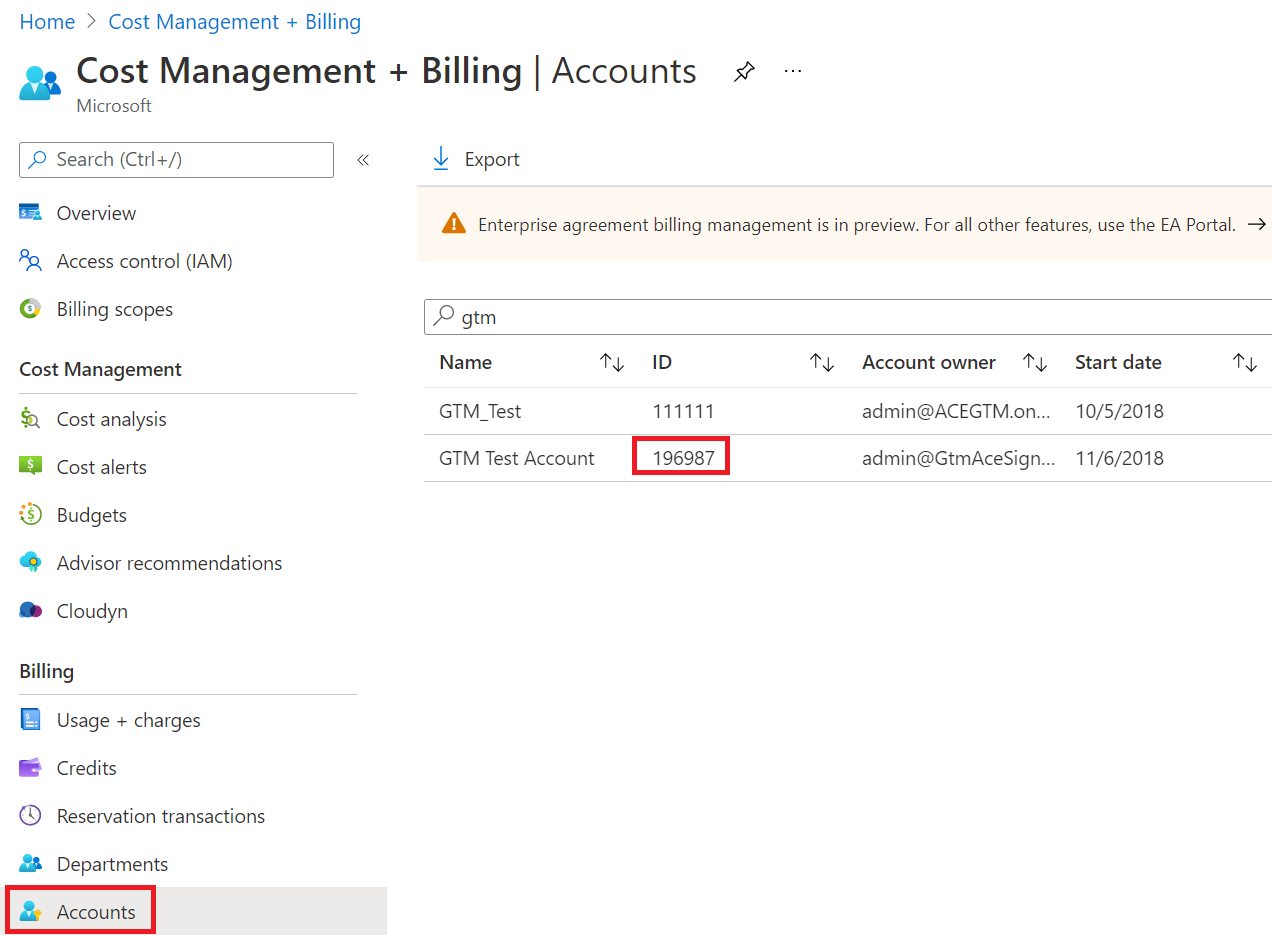Collapse the sidebar with double chevron
The height and width of the screenshot is (936, 1272).
[x=363, y=160]
